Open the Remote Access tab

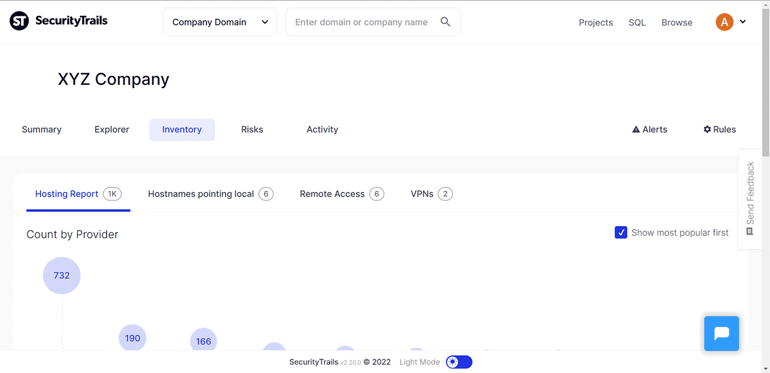tap(342, 194)
